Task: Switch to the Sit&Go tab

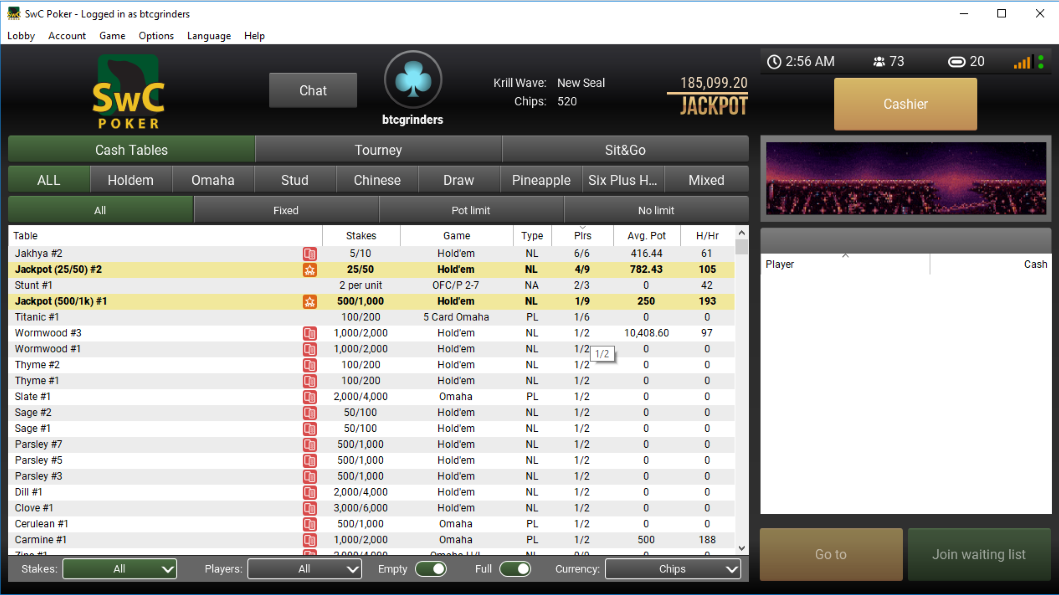Action: click(625, 150)
